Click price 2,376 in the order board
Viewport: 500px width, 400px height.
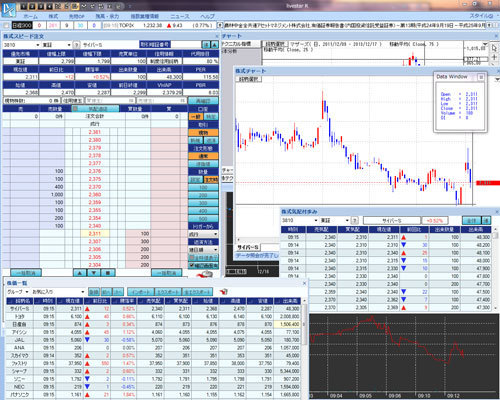(x=95, y=171)
